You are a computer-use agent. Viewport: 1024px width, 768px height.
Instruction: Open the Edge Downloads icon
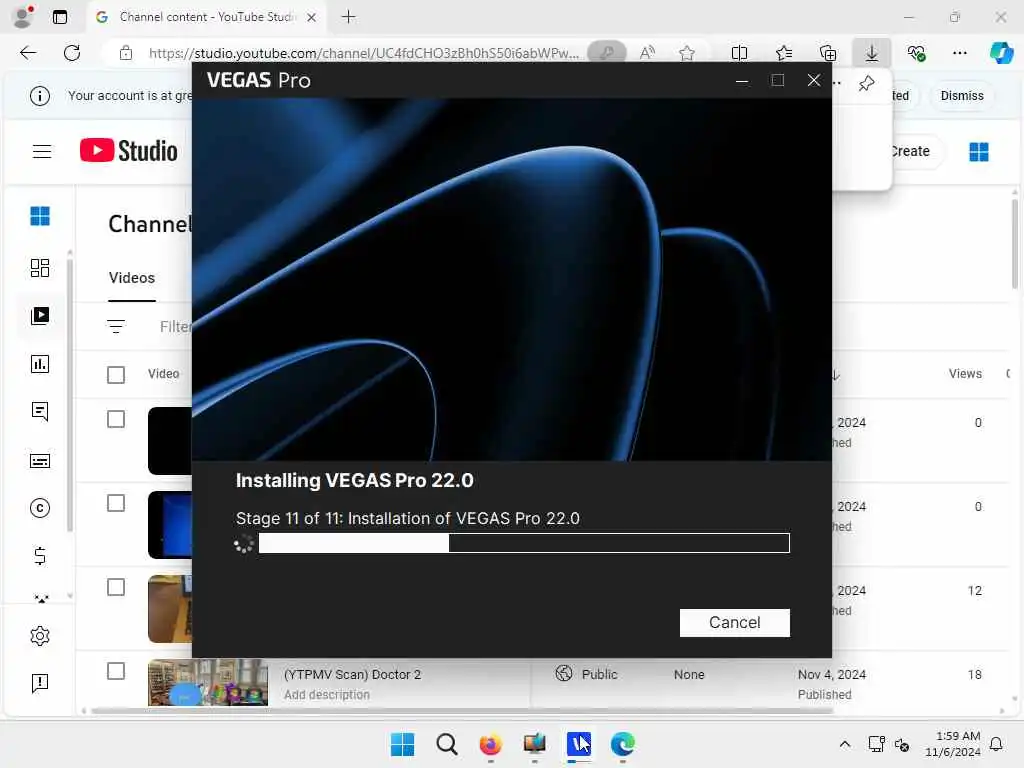pos(872,53)
